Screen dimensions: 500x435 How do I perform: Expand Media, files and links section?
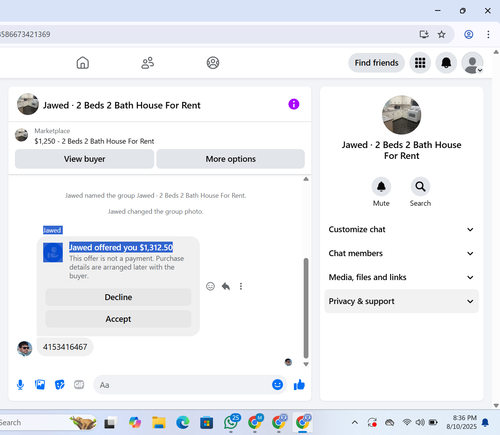(401, 277)
